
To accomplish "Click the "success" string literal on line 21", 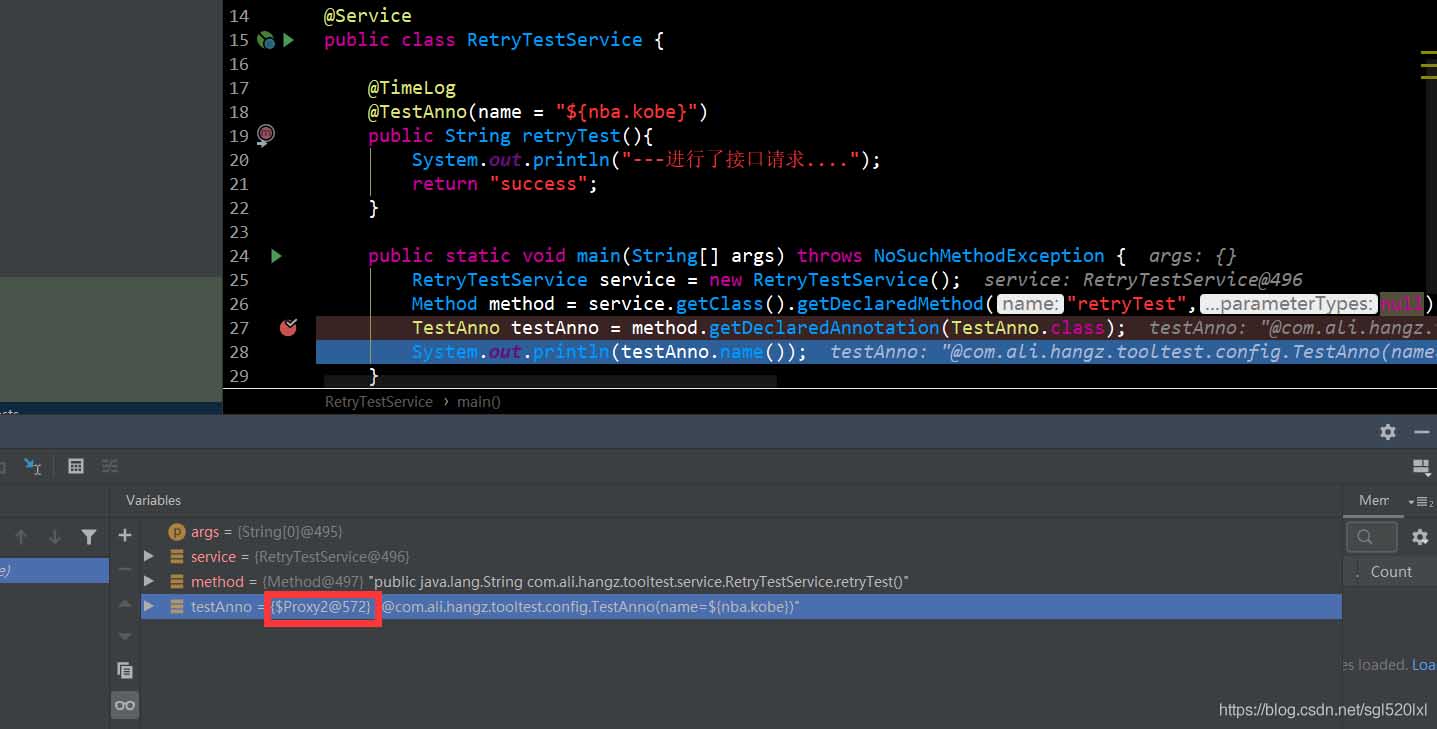I will [538, 184].
